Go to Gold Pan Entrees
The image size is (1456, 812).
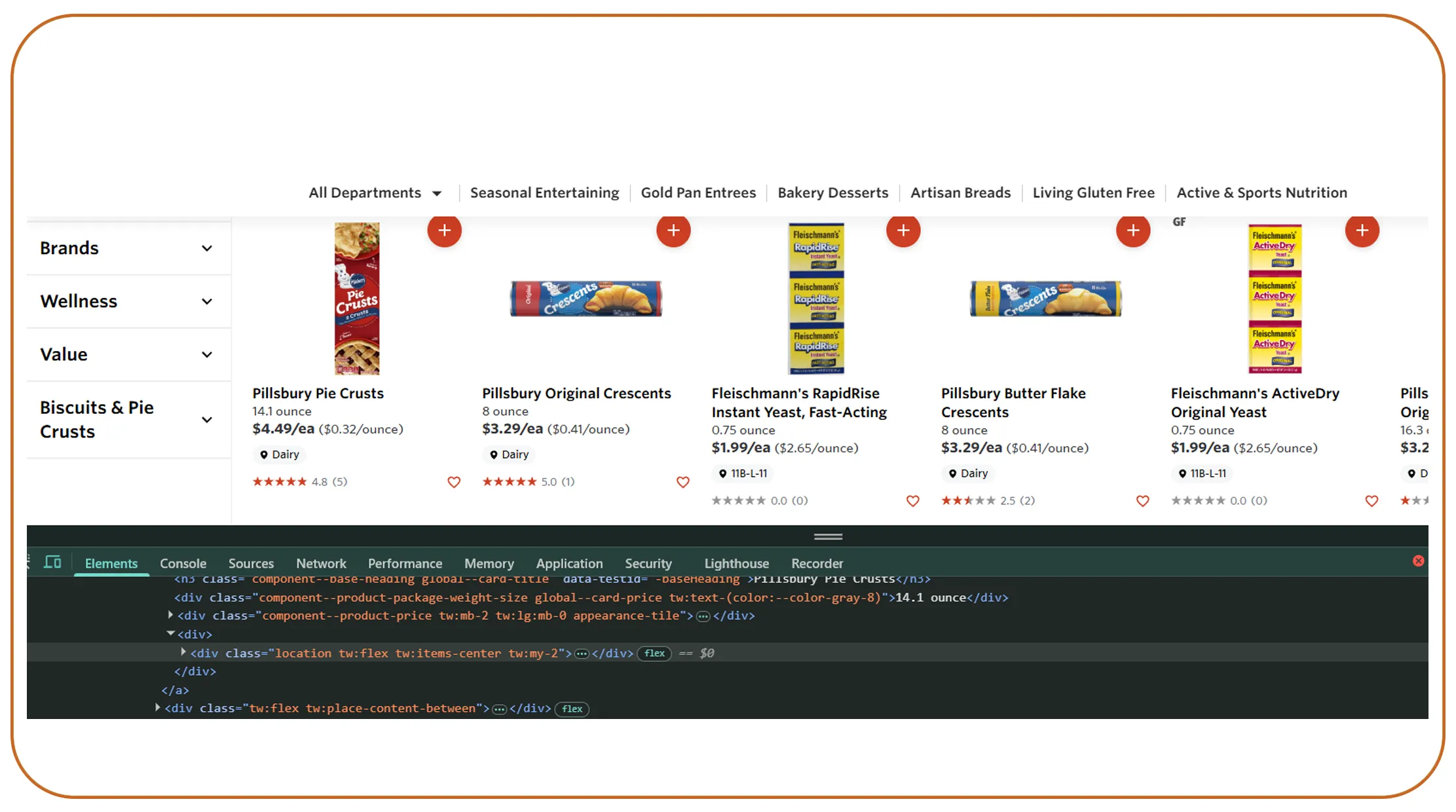tap(698, 193)
